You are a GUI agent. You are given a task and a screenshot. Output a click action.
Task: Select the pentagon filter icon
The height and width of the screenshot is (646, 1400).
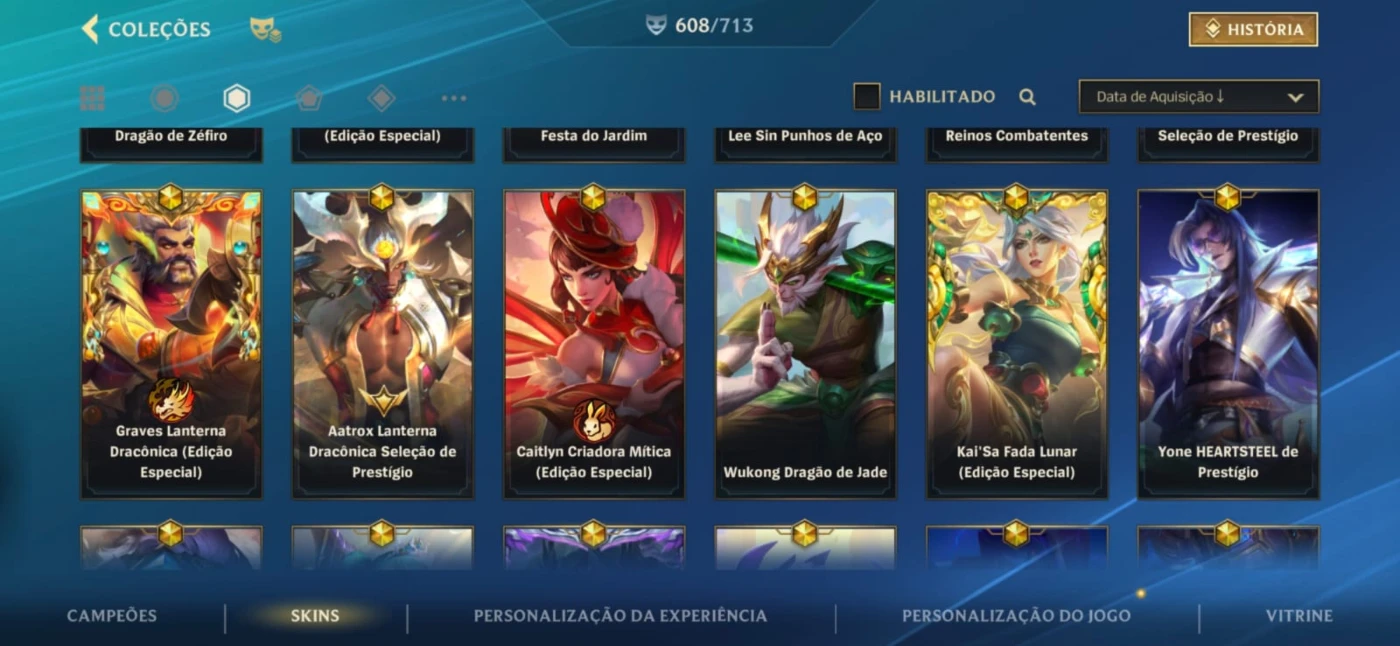[x=309, y=98]
